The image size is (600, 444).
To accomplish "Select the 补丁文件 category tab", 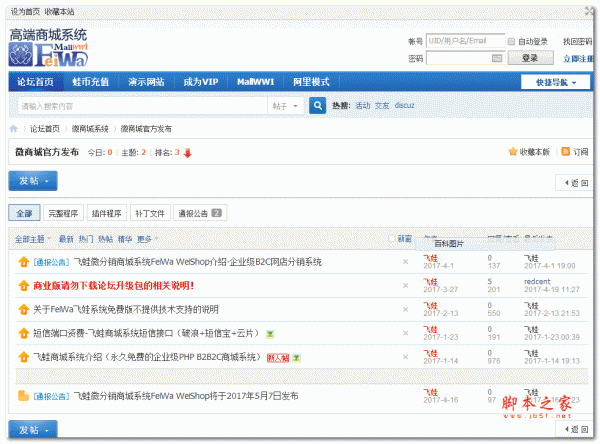I will pyautogui.click(x=150, y=213).
